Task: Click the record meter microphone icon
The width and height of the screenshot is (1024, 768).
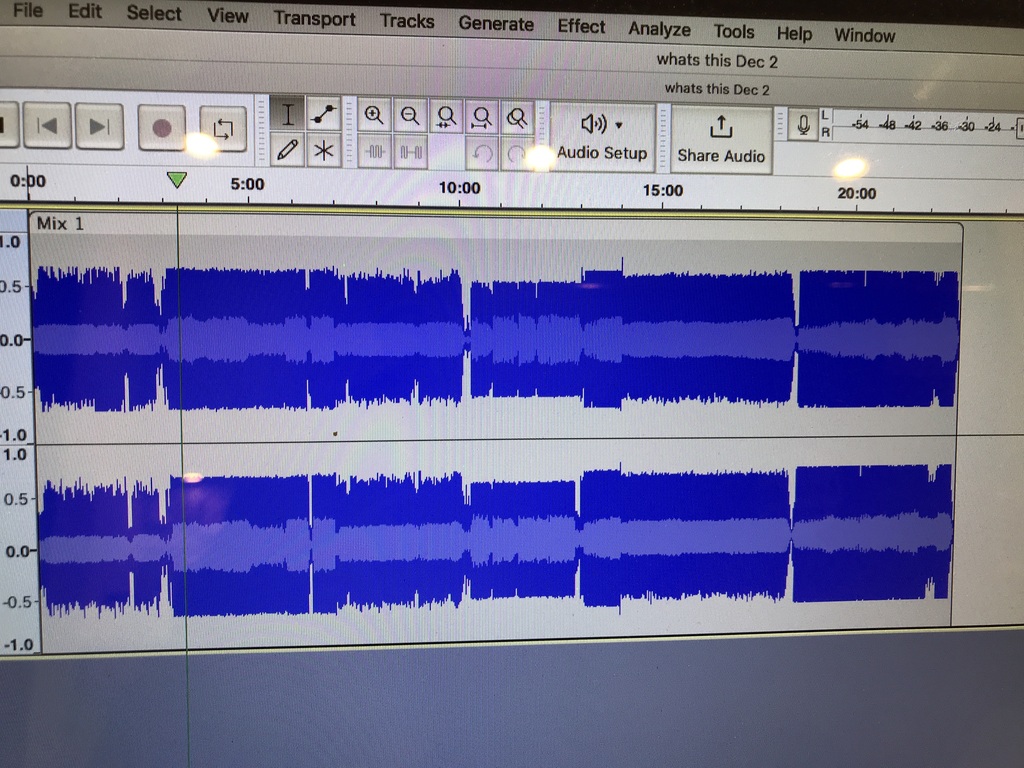Action: (803, 124)
